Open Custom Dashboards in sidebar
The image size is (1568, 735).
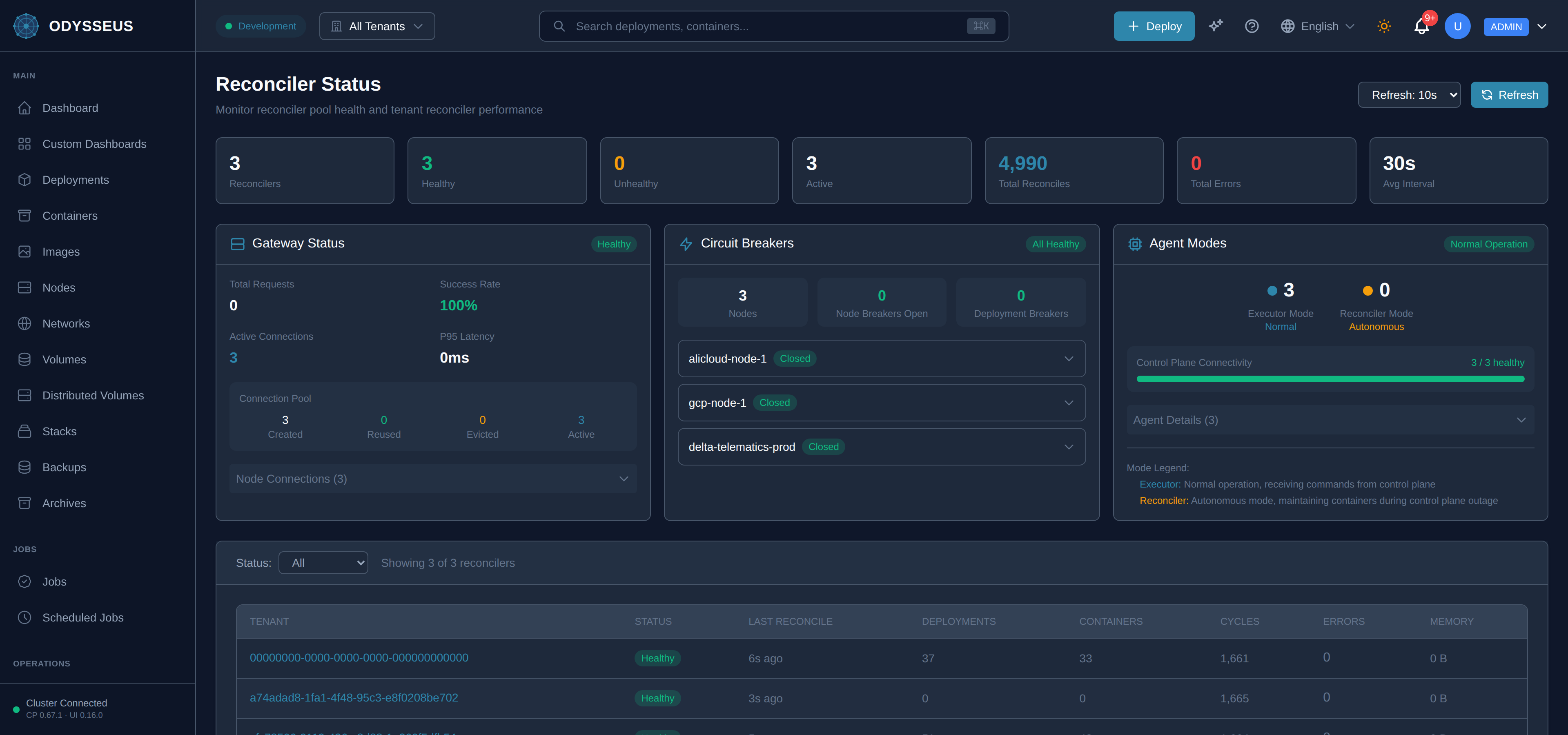[x=98, y=144]
